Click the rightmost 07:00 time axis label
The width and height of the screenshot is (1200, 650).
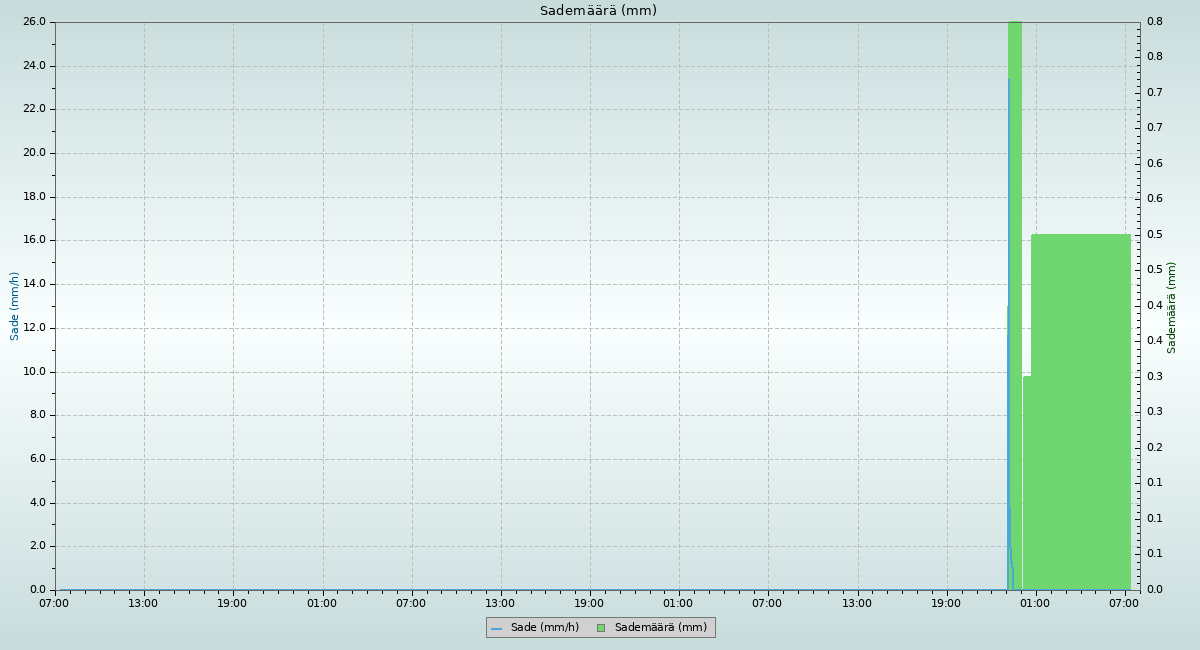1124,603
